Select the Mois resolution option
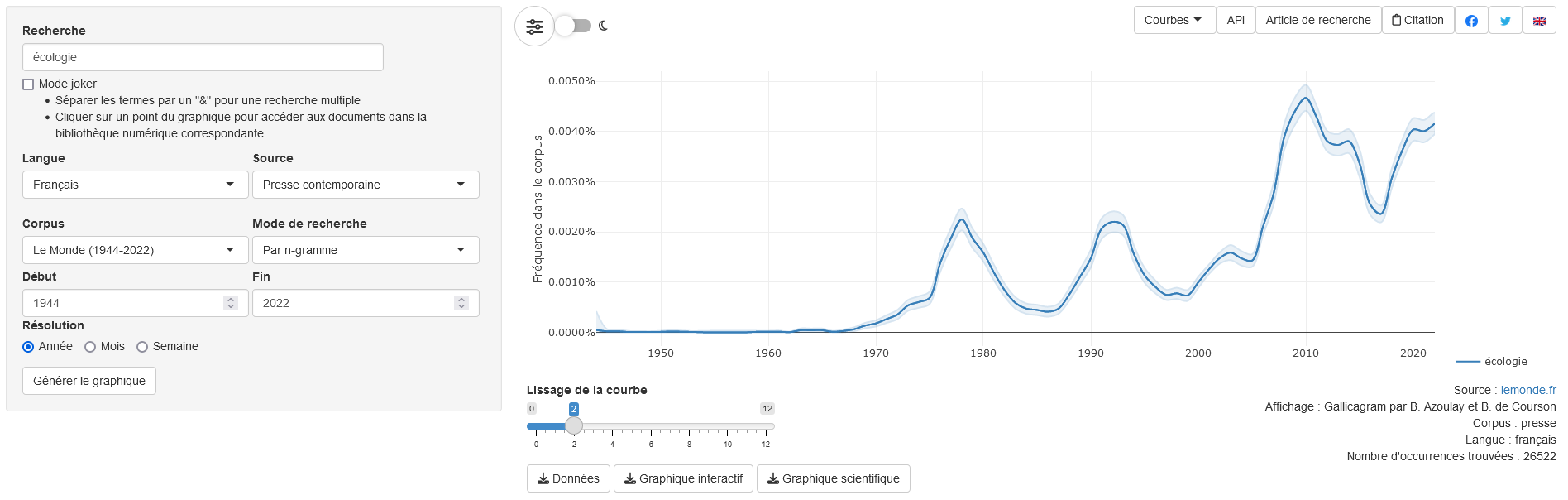Viewport: 1568px width, 500px height. pyautogui.click(x=90, y=347)
